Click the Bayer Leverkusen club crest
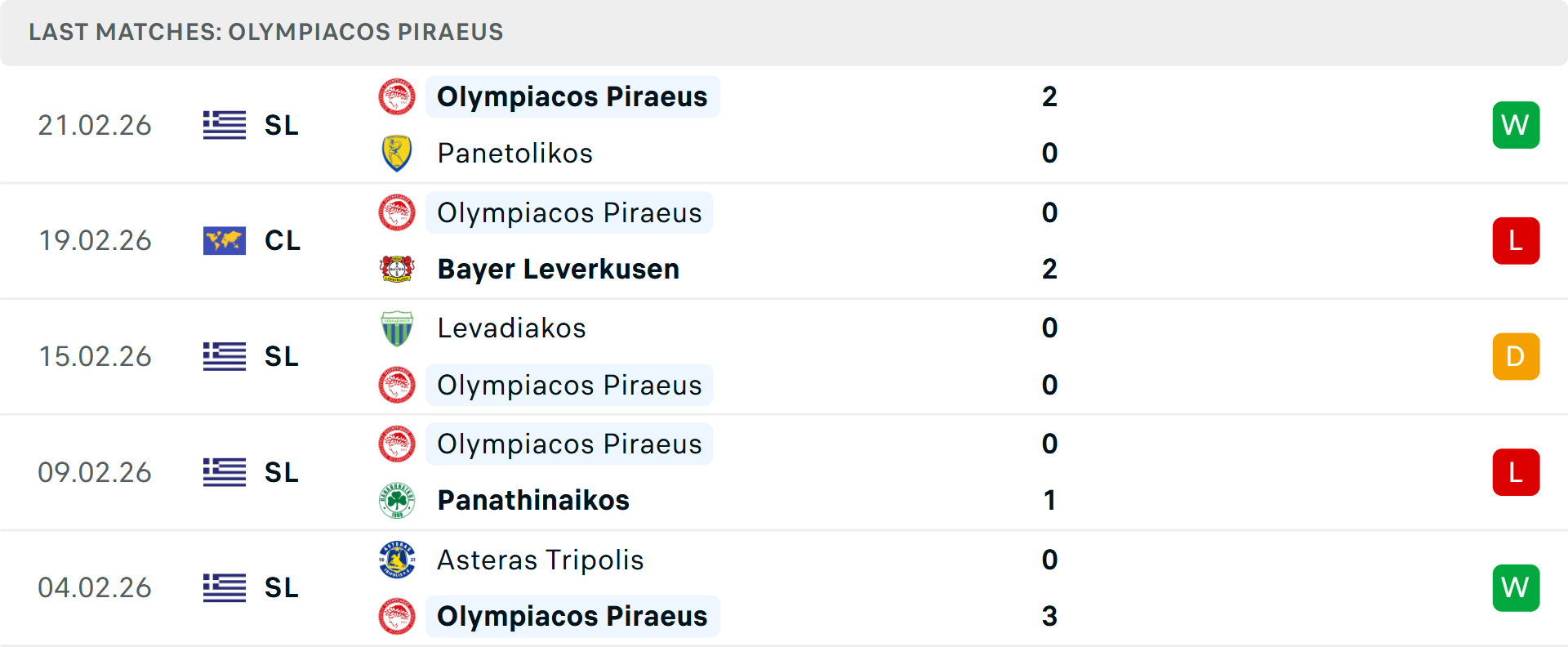The width and height of the screenshot is (1568, 647). tap(397, 269)
